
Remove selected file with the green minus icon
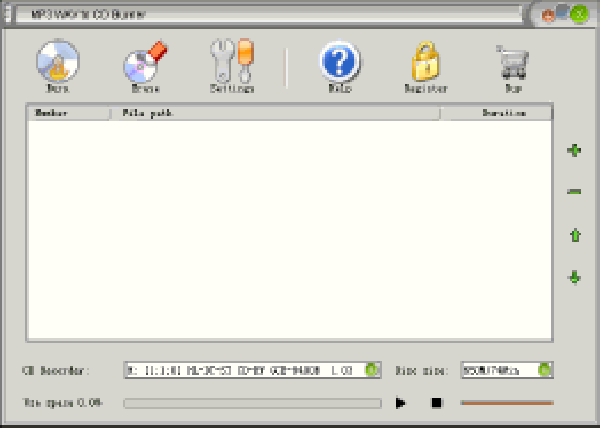574,192
